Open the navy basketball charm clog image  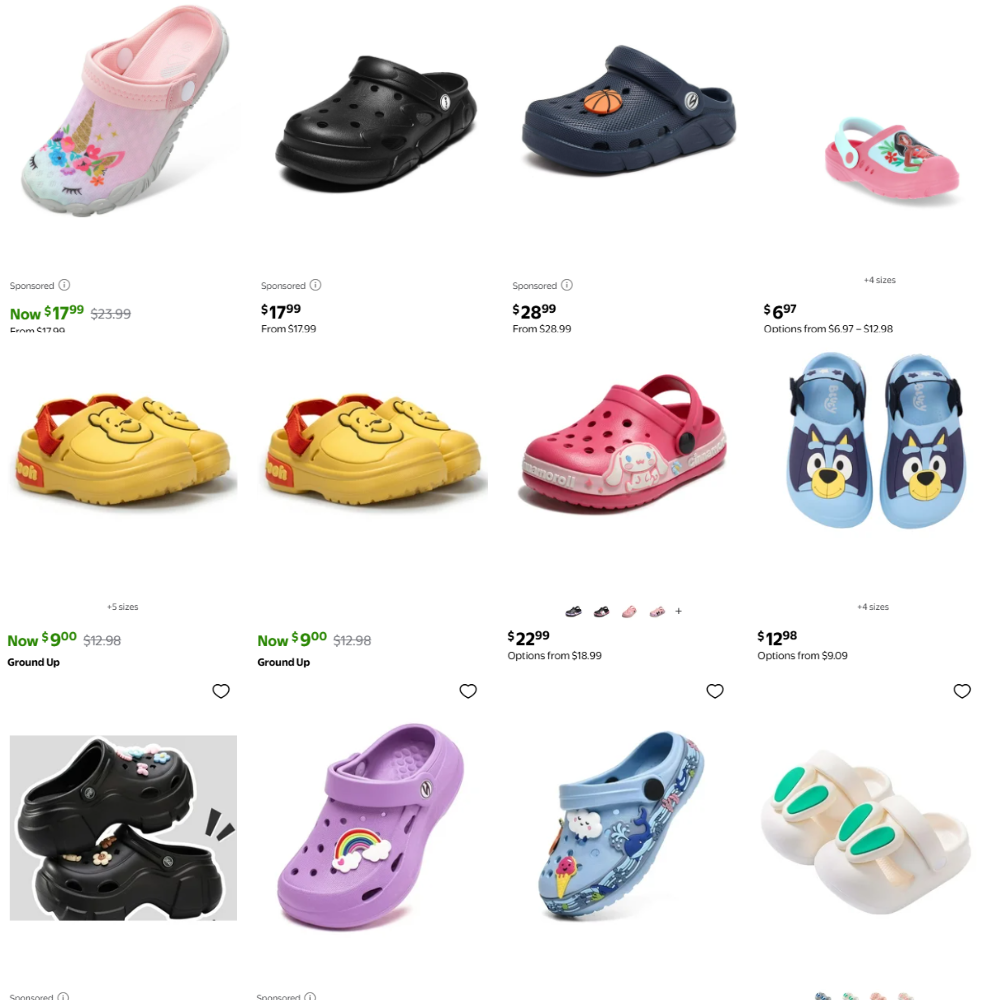(628, 110)
